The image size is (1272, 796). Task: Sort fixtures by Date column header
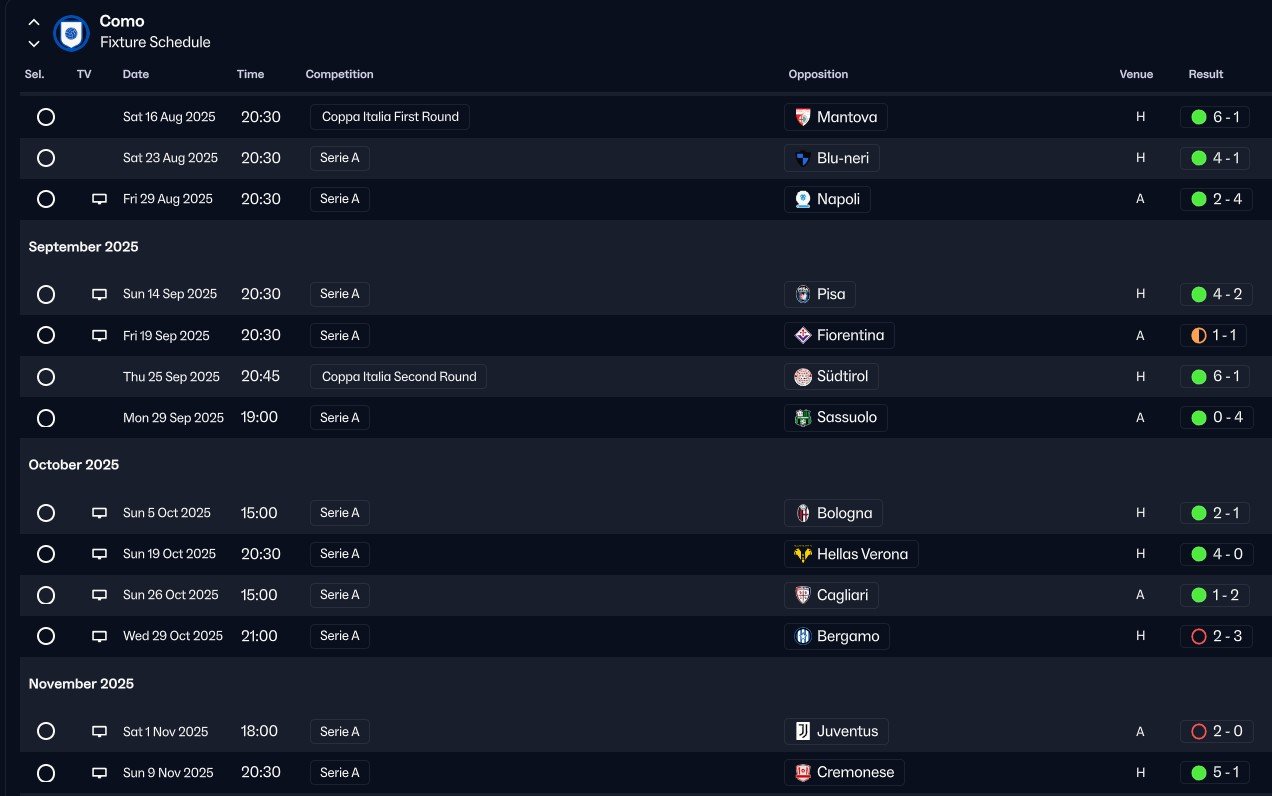pos(136,74)
